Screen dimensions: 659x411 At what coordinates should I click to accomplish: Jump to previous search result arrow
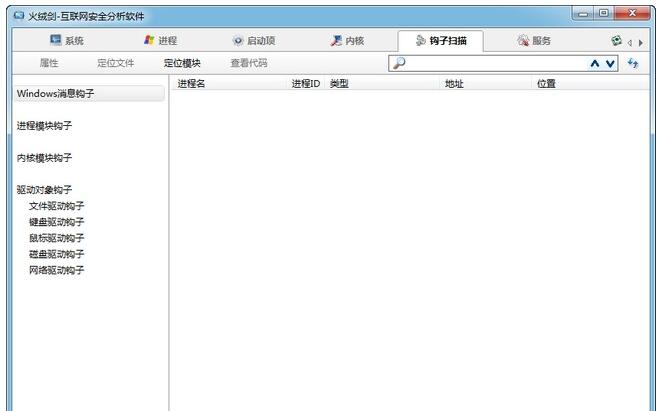(x=595, y=63)
